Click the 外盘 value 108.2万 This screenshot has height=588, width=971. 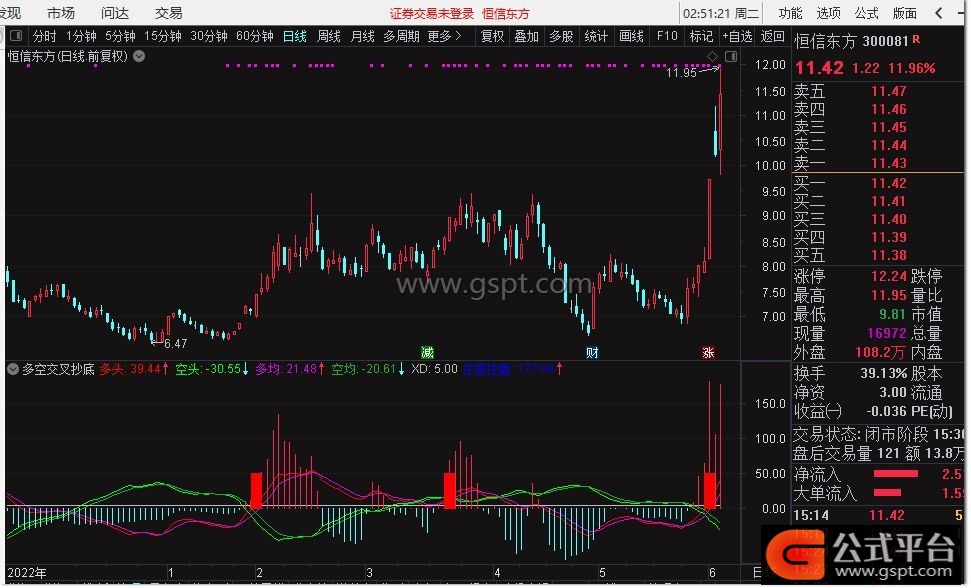tap(881, 353)
